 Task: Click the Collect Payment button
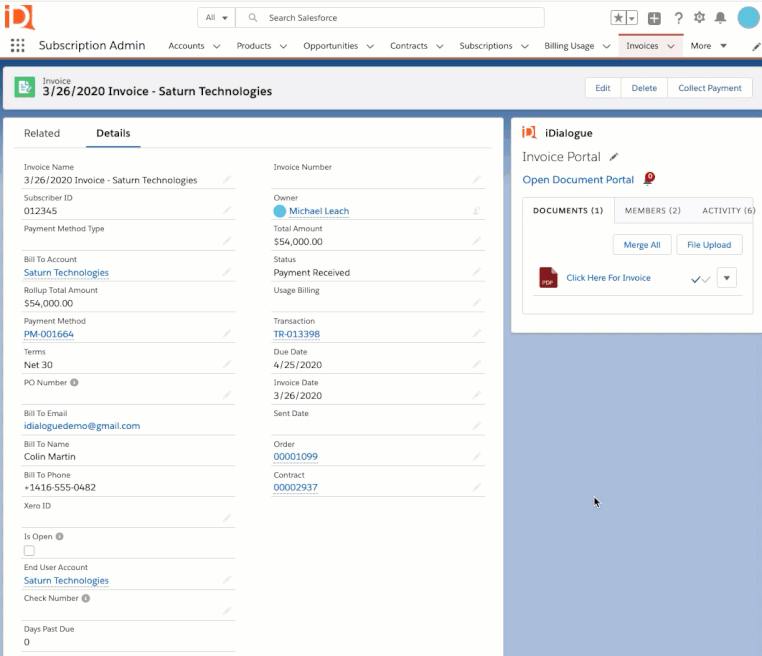[x=710, y=88]
